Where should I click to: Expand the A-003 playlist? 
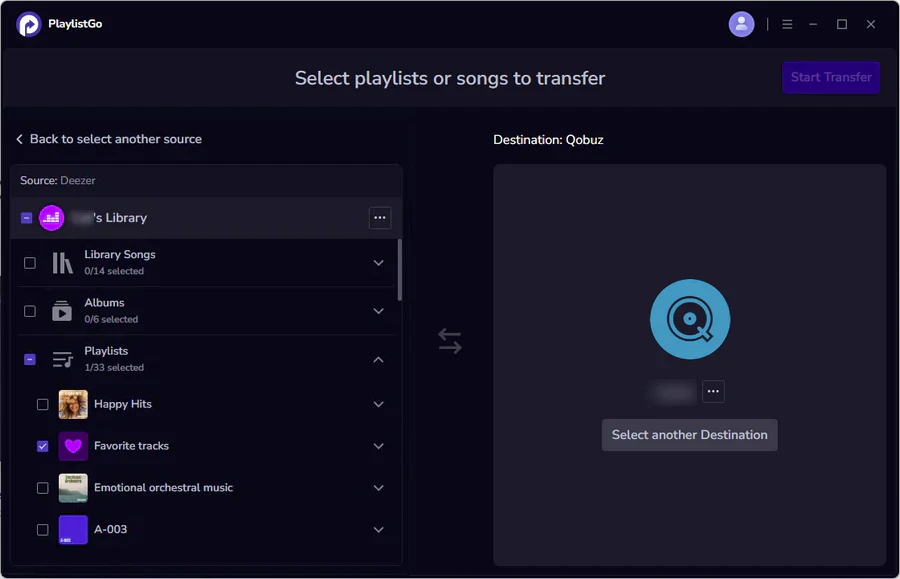pyautogui.click(x=378, y=530)
